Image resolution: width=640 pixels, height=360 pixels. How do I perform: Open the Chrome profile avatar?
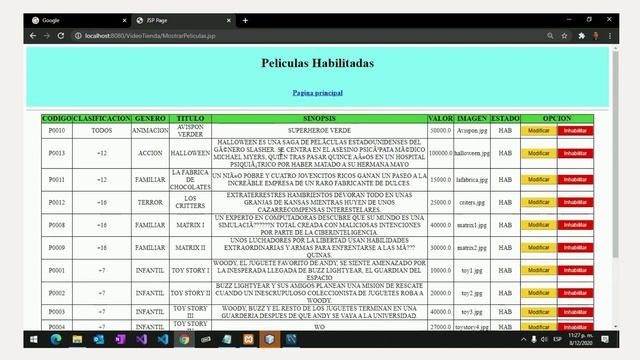click(596, 36)
